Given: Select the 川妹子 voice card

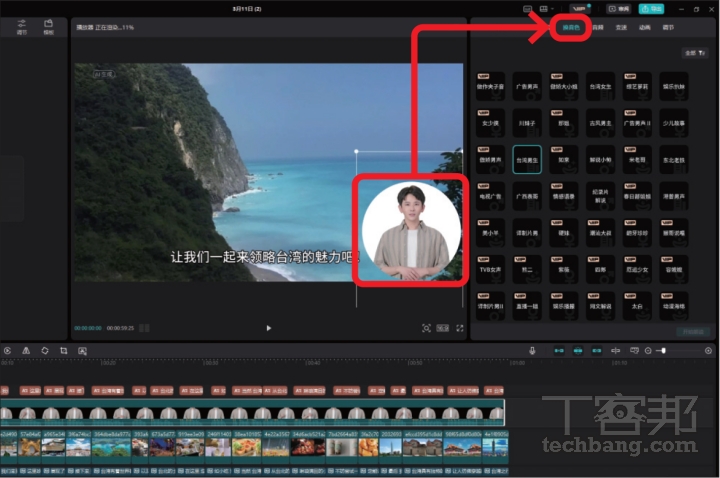Looking at the screenshot, I should (527, 123).
